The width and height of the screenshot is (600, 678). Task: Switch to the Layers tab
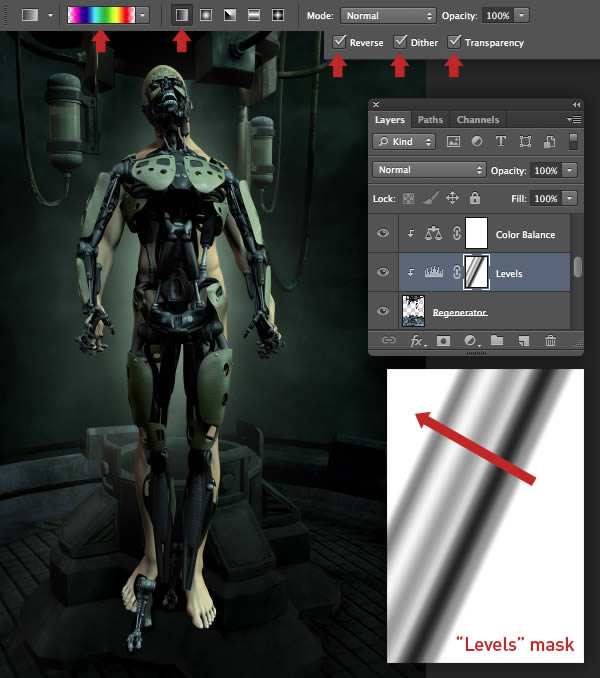point(389,119)
